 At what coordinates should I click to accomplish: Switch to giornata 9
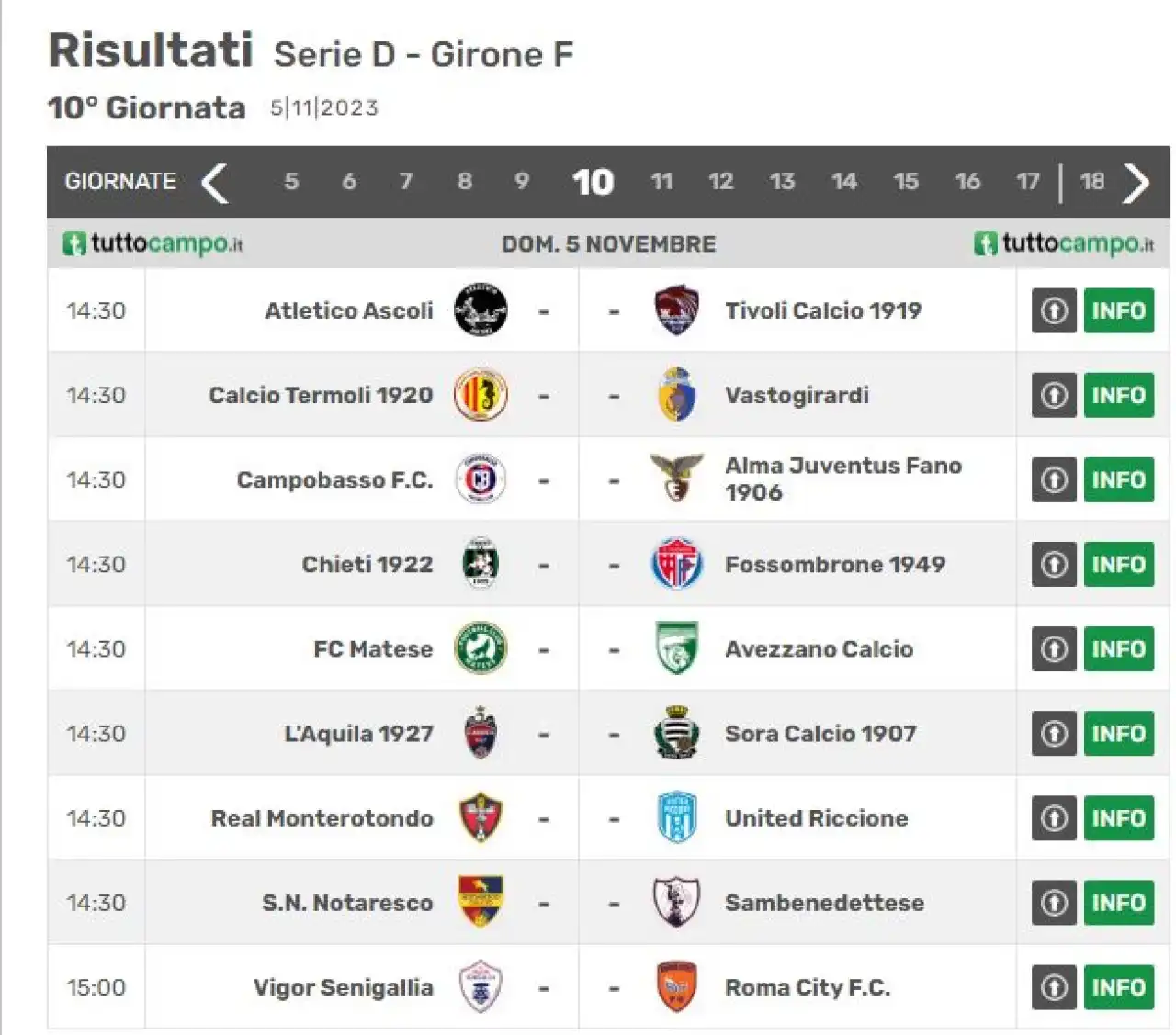(x=521, y=182)
